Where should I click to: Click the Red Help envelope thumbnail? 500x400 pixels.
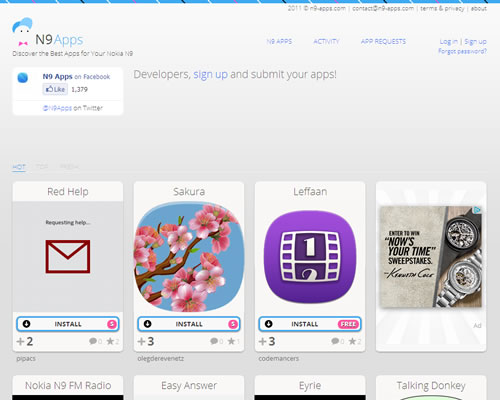coord(68,256)
